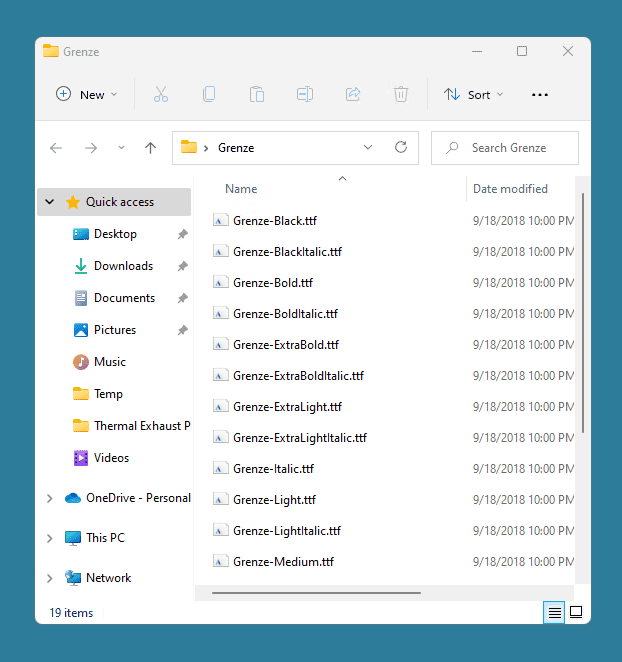Viewport: 622px width, 662px height.
Task: Open the See more three-dots menu
Action: tap(540, 95)
